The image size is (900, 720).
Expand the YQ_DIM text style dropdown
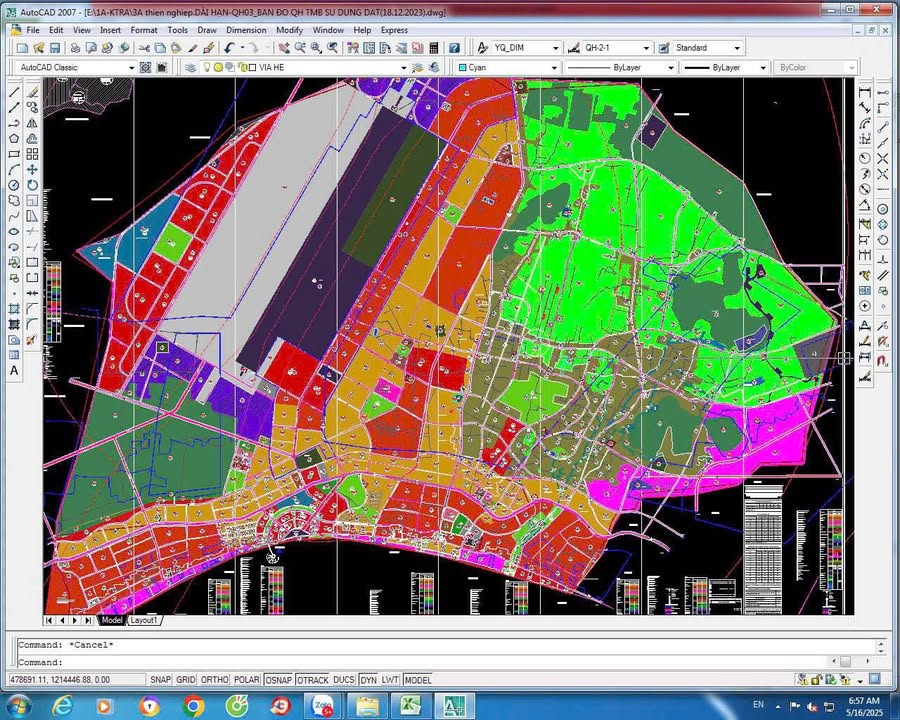coord(555,48)
